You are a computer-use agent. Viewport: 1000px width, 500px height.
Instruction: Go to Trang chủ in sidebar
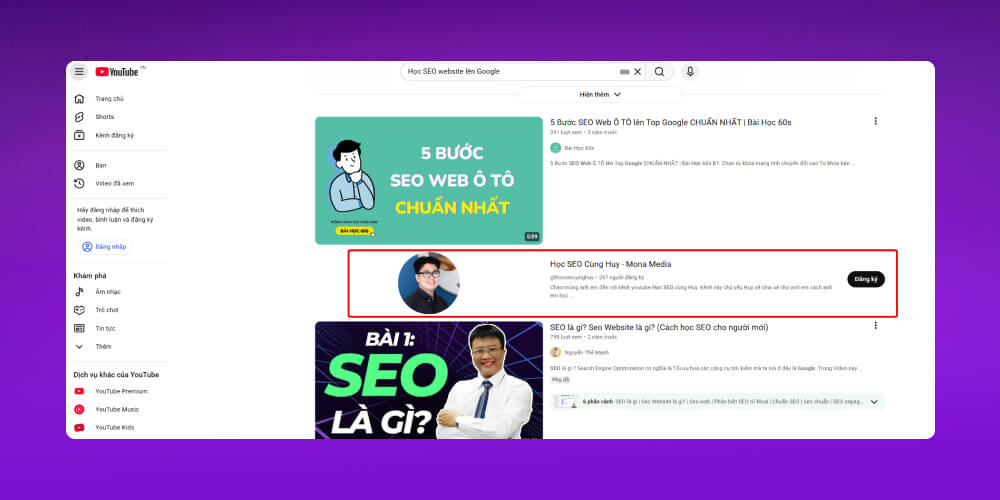coord(109,99)
